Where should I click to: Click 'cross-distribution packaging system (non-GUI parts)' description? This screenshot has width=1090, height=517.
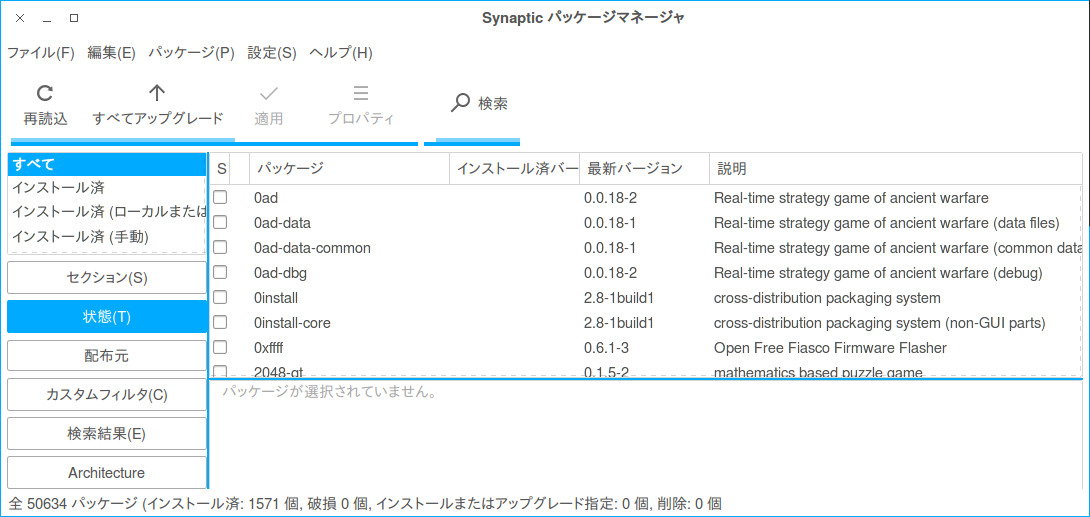tap(879, 323)
